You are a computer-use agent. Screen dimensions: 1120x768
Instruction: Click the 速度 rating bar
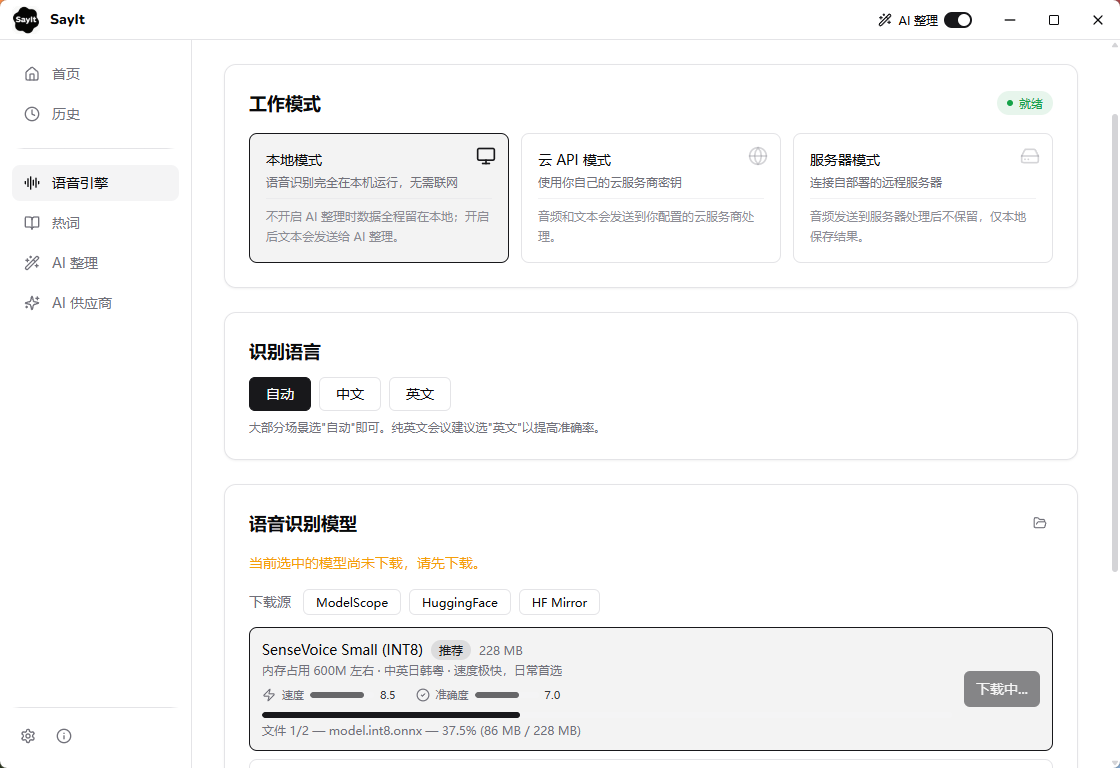click(337, 695)
